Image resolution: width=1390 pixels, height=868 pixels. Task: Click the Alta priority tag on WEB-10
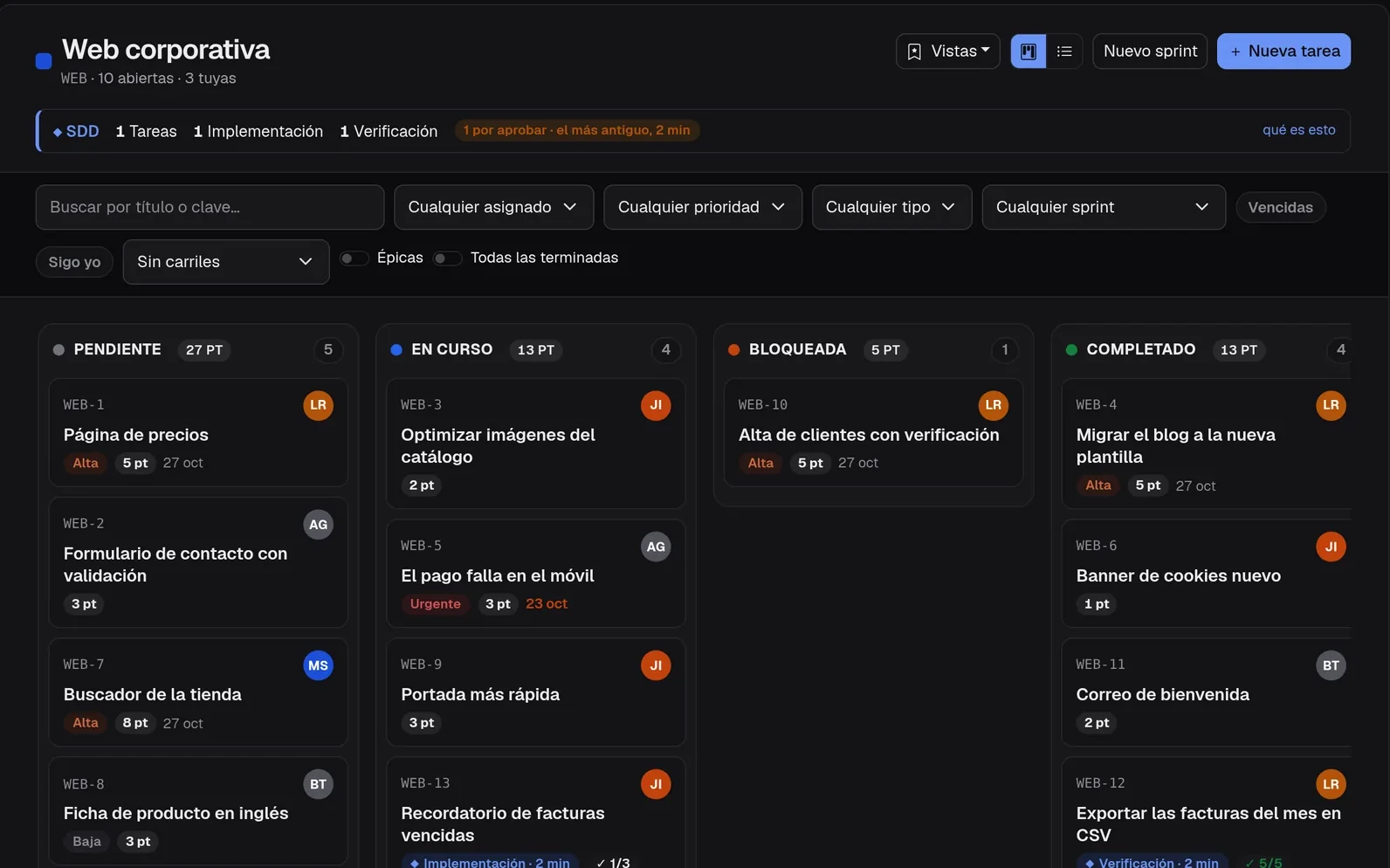click(760, 463)
